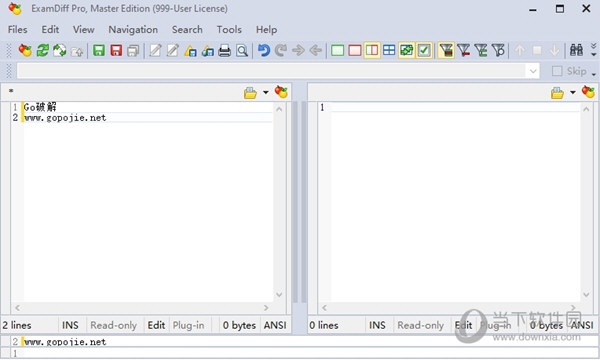Image resolution: width=600 pixels, height=360 pixels.
Task: Click 'www.gopojie.net' line 2 in left pane
Action: tap(65, 118)
